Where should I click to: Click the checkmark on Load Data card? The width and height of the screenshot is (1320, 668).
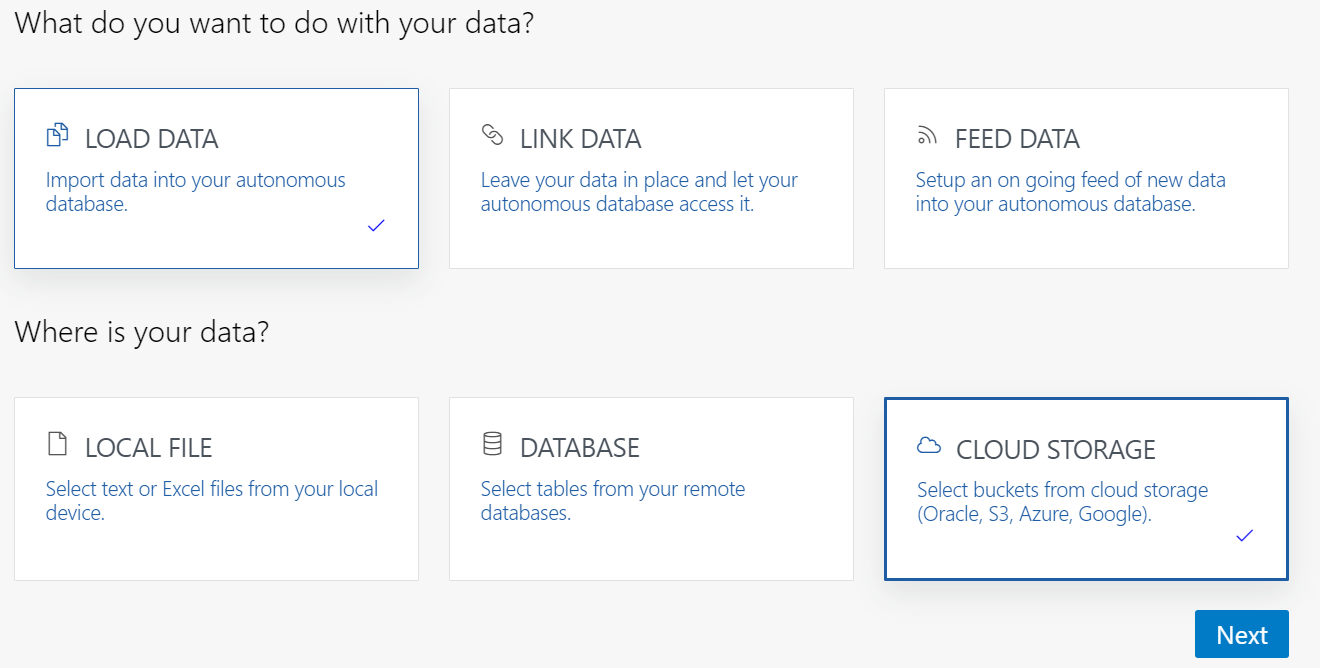click(x=376, y=226)
